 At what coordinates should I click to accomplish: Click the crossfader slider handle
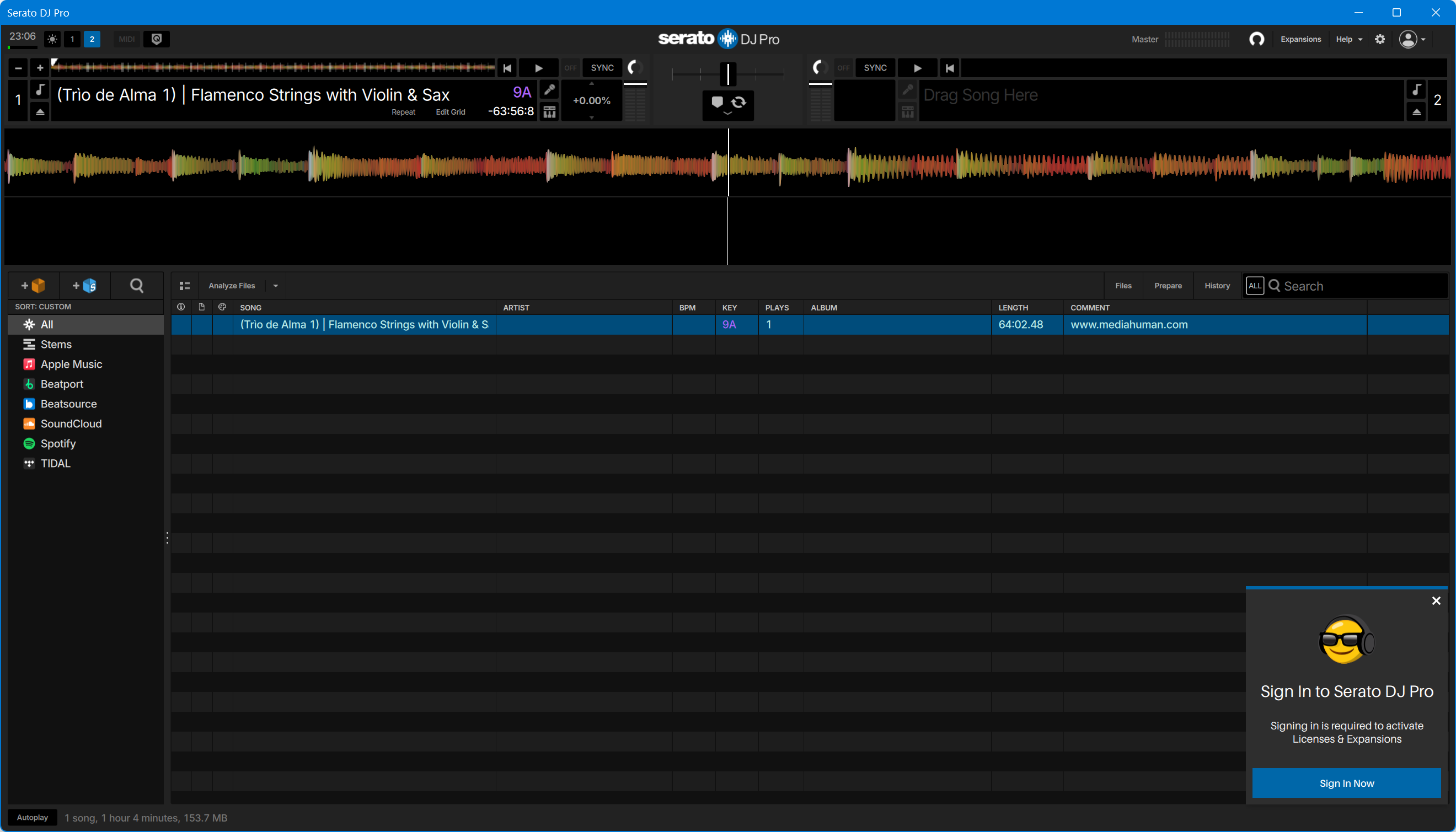[x=728, y=74]
